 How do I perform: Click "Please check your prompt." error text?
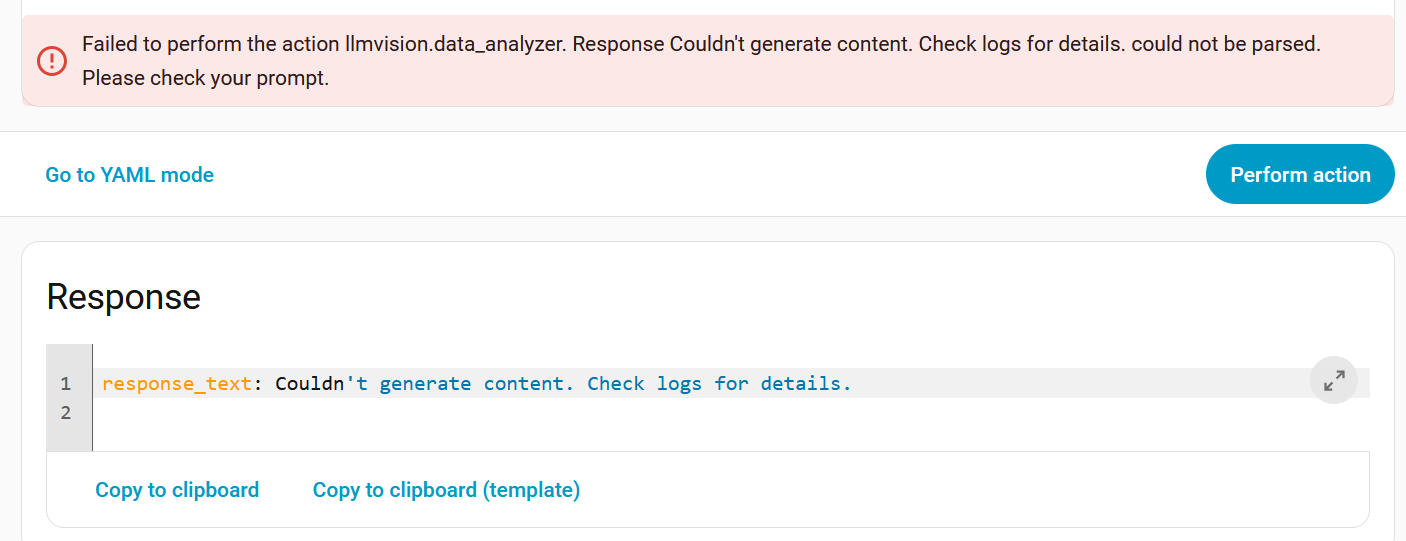[205, 78]
